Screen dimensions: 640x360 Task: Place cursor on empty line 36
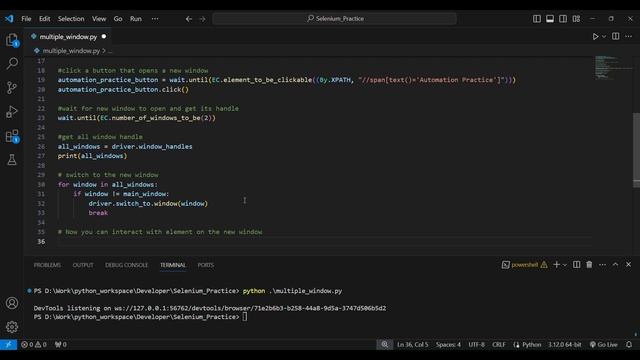click(324, 241)
